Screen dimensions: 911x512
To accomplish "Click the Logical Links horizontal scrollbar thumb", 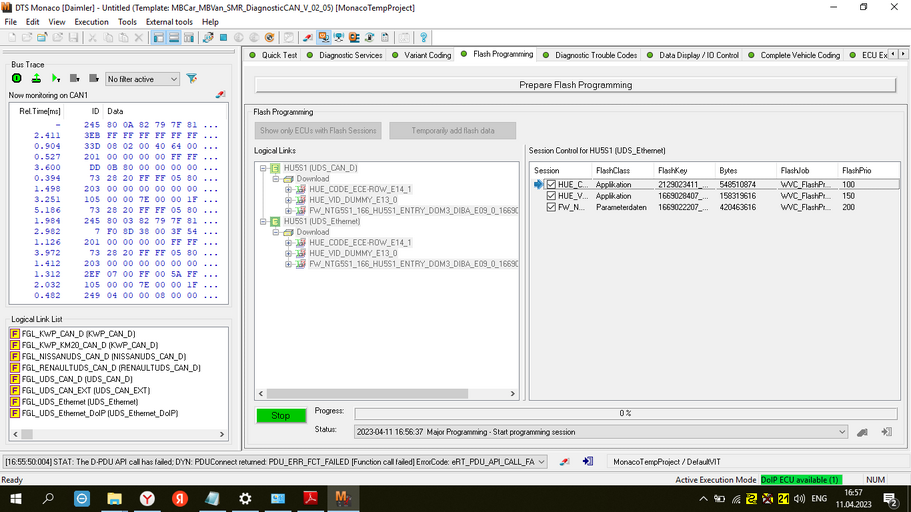I will point(367,393).
